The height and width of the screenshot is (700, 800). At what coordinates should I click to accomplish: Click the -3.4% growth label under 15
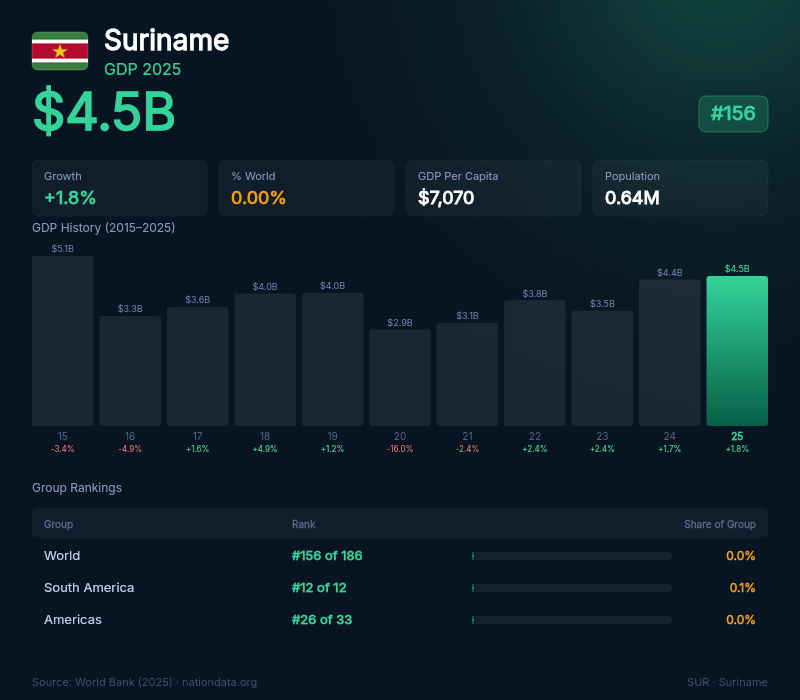click(63, 449)
